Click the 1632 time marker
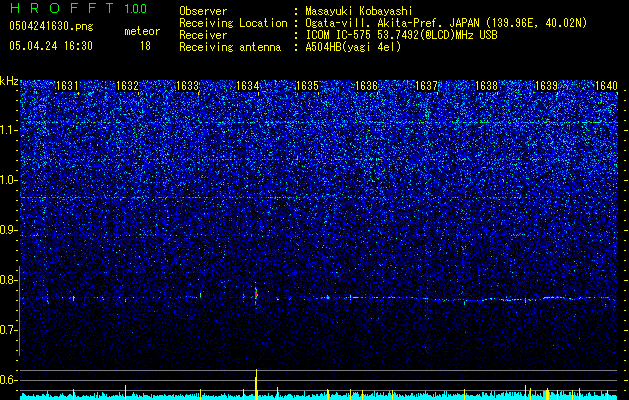This screenshot has height=400, width=629. tap(127, 86)
